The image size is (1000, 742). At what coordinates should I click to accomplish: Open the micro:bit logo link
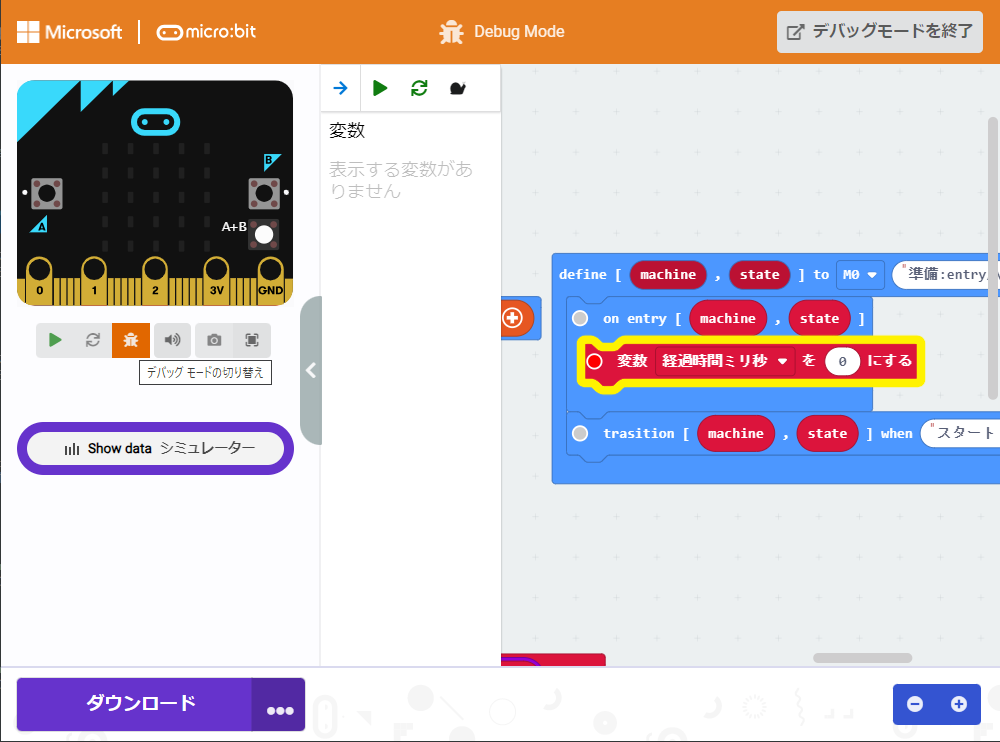click(x=206, y=32)
